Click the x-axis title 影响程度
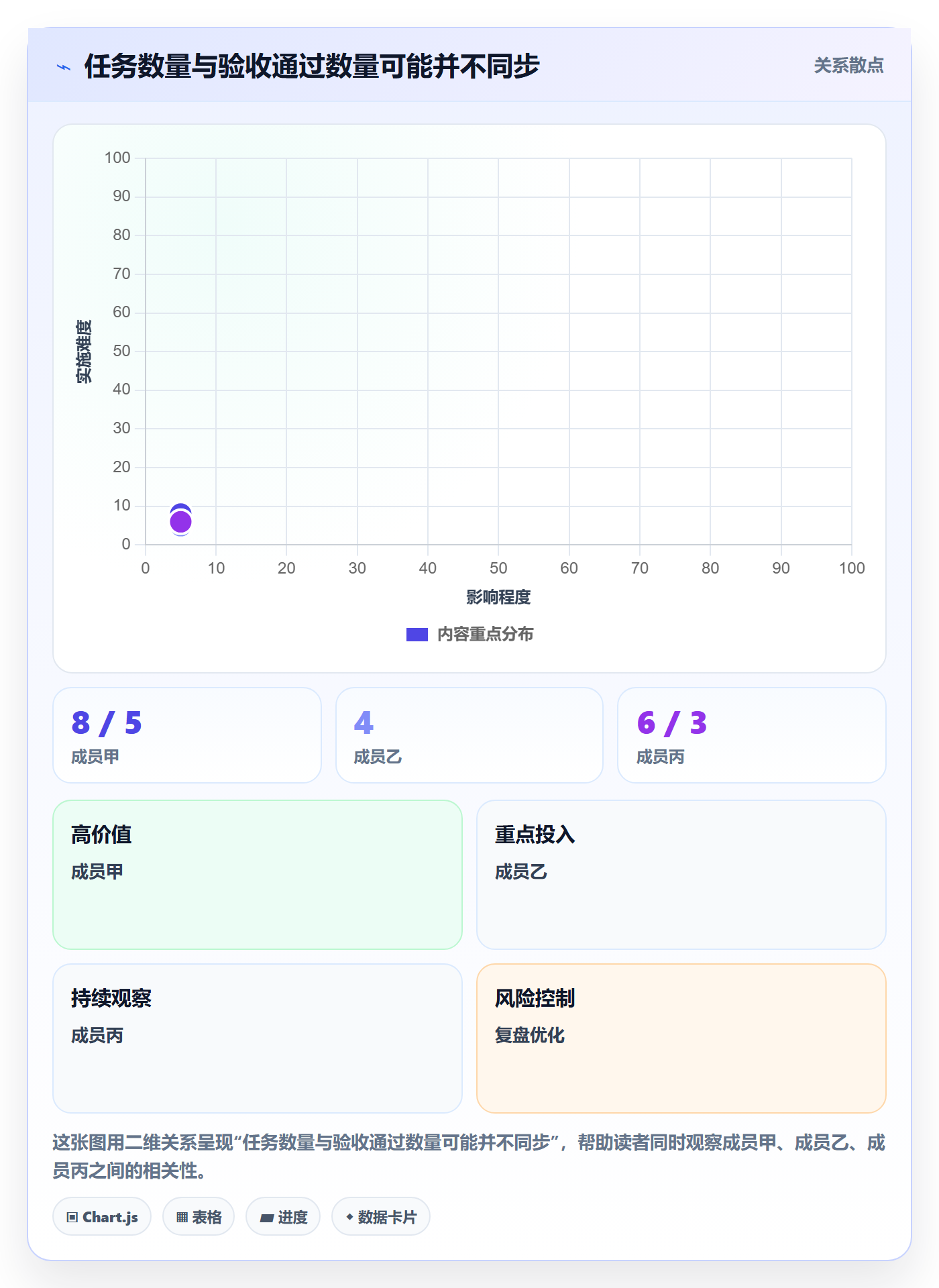939x1288 pixels. 498,597
